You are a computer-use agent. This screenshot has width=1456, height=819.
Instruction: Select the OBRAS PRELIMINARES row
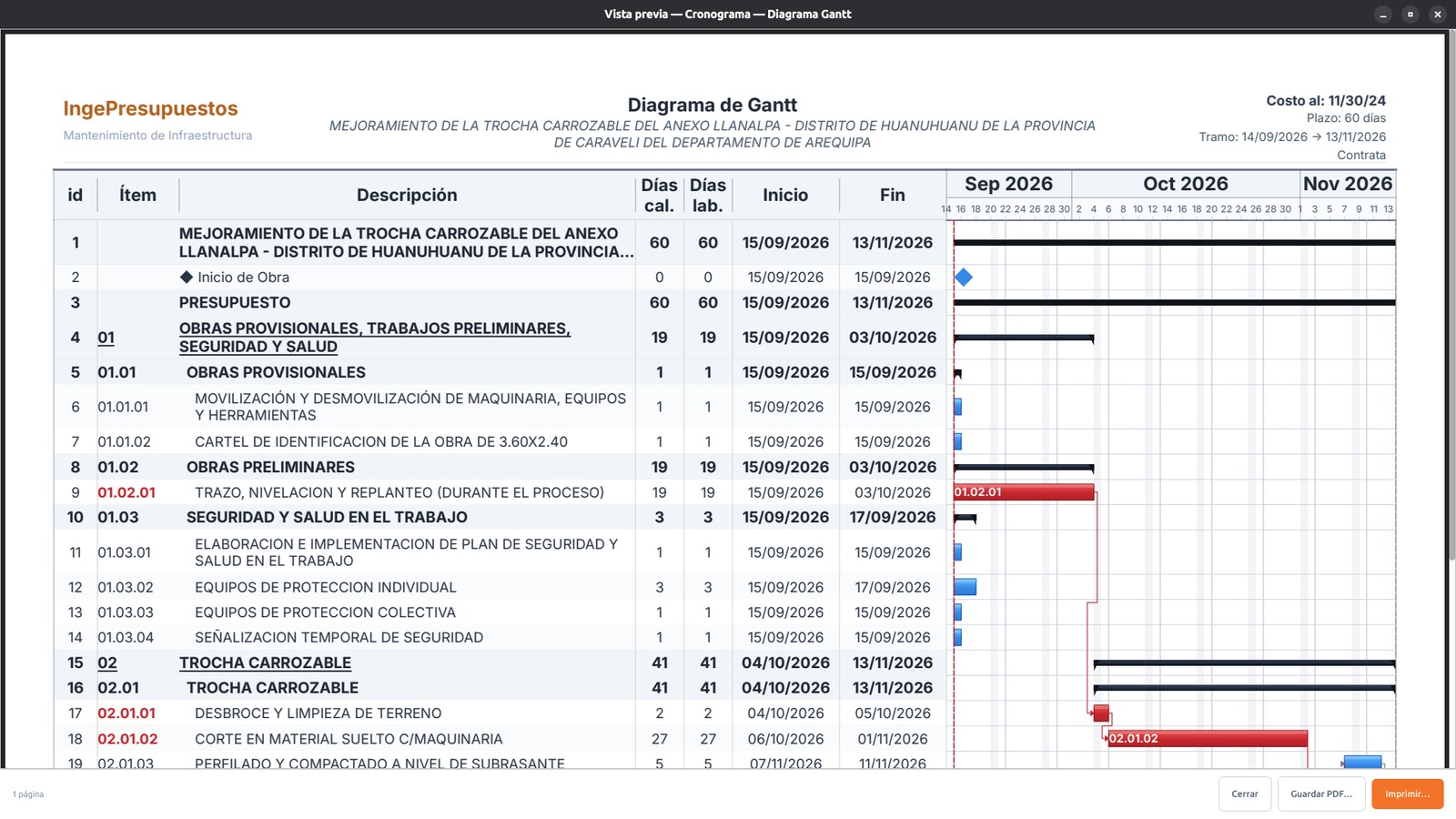tap(499, 467)
